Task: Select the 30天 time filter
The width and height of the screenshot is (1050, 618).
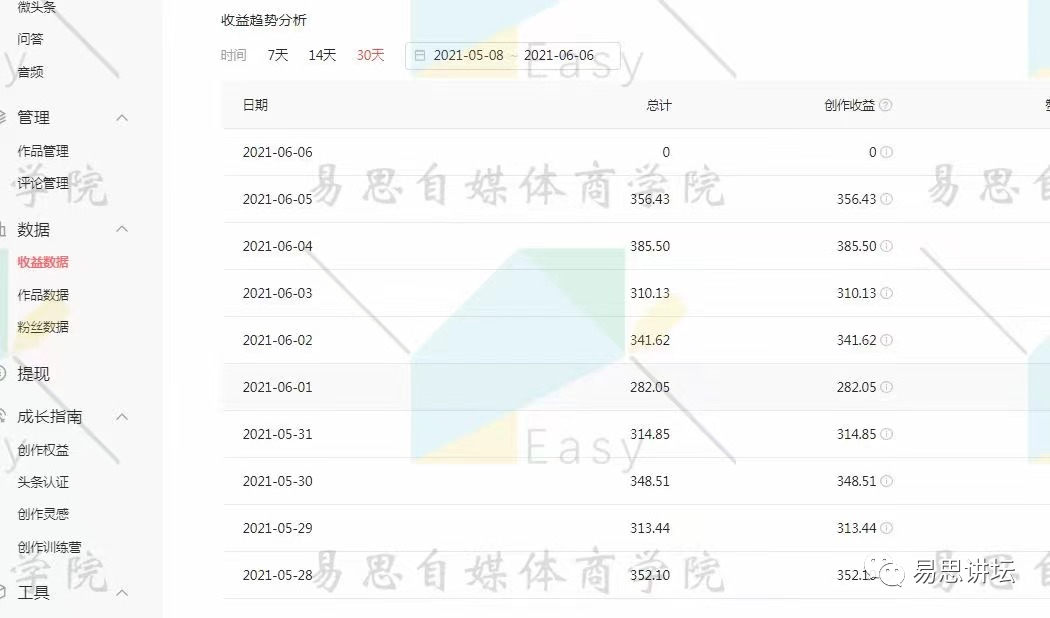Action: [369, 55]
